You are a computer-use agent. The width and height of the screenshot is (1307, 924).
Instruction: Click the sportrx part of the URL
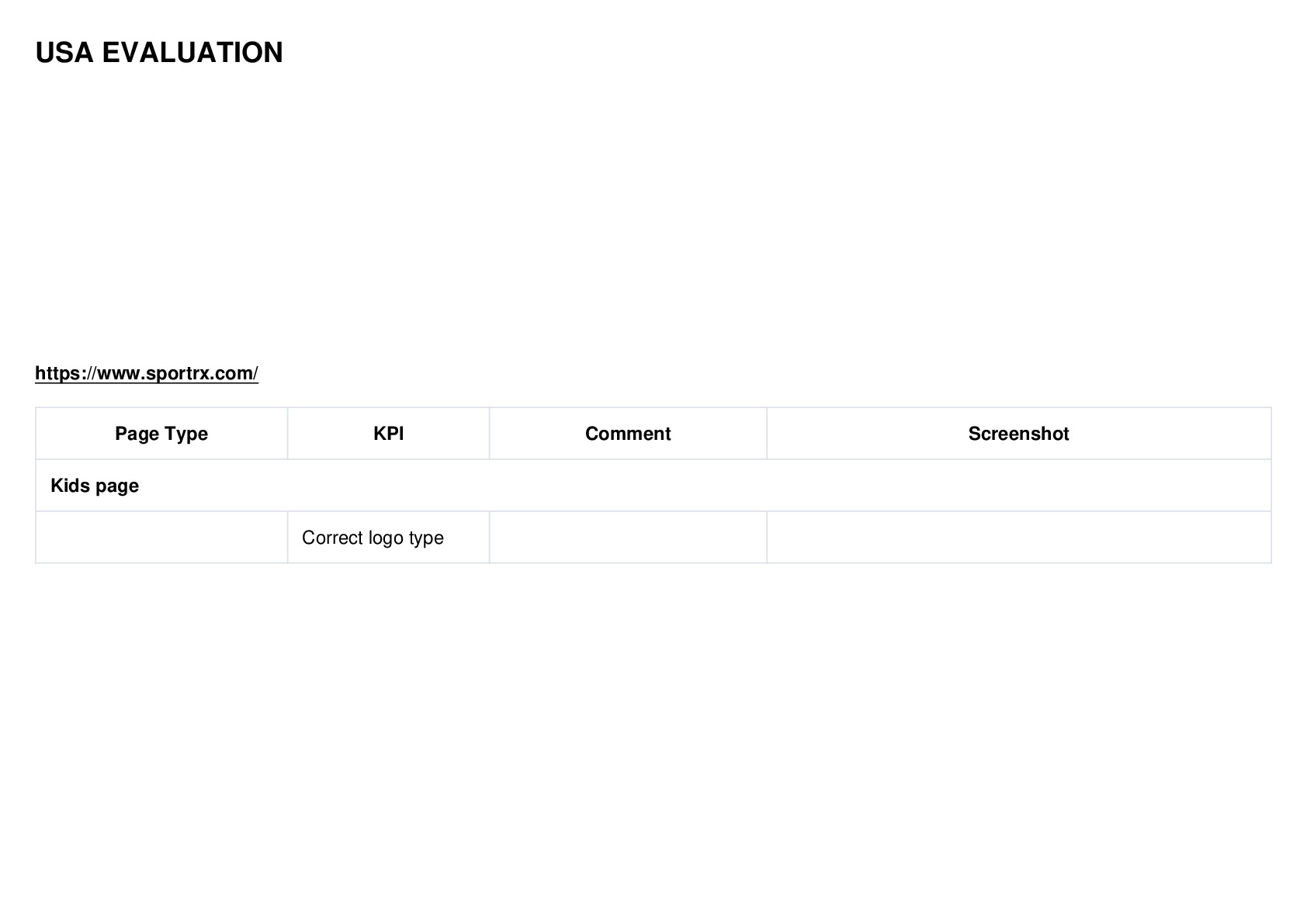coord(178,374)
